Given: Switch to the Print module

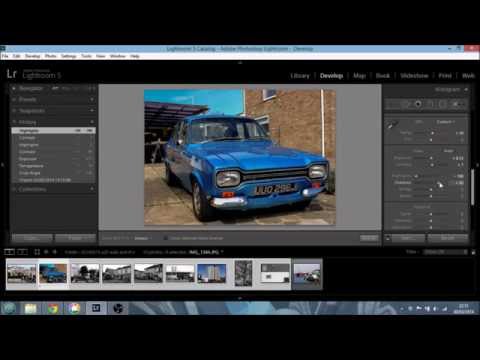Looking at the screenshot, I should coord(445,76).
